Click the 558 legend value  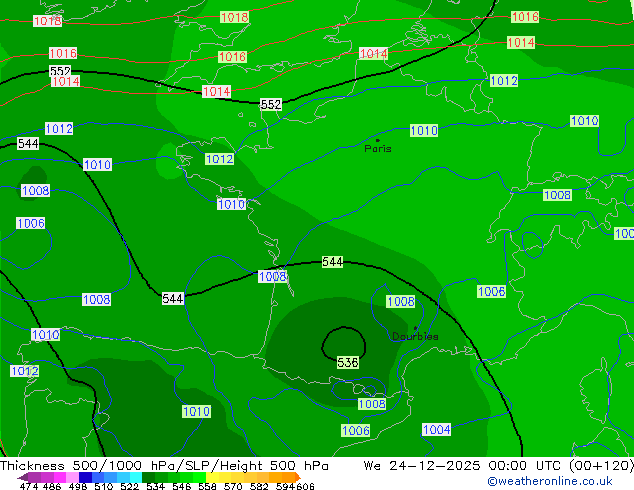(207, 486)
